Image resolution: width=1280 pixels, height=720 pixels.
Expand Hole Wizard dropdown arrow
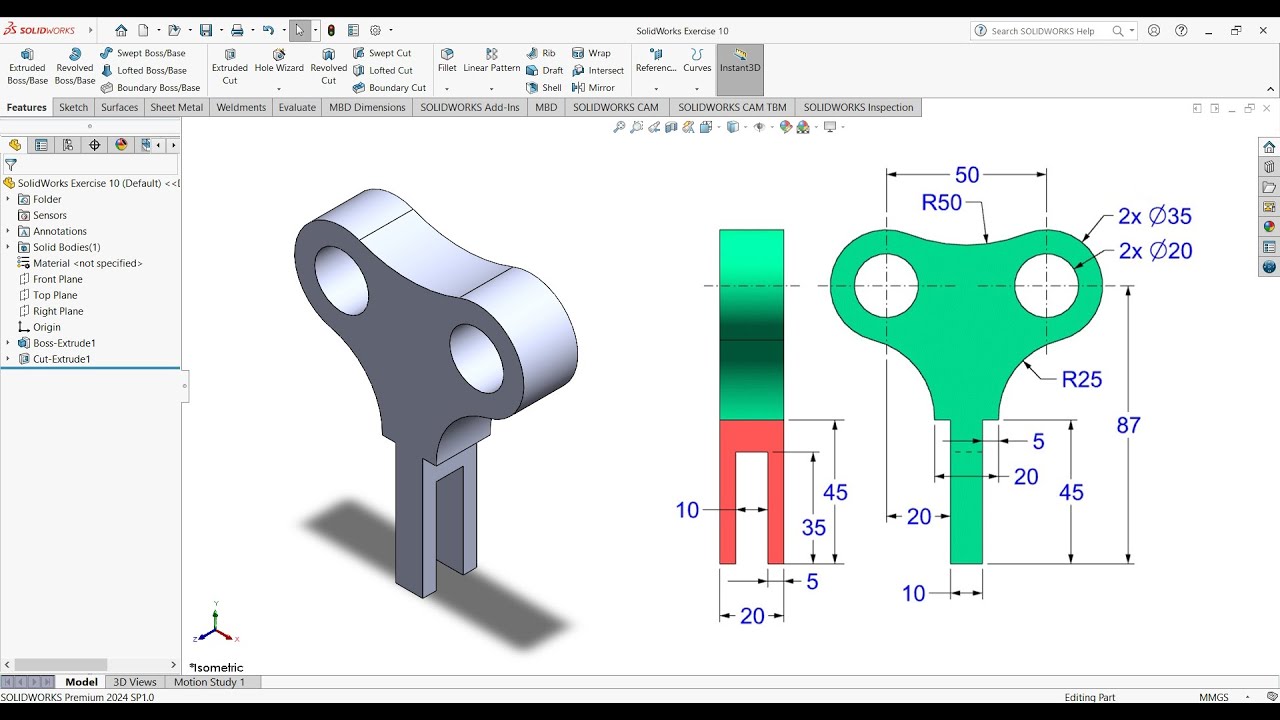tap(279, 89)
